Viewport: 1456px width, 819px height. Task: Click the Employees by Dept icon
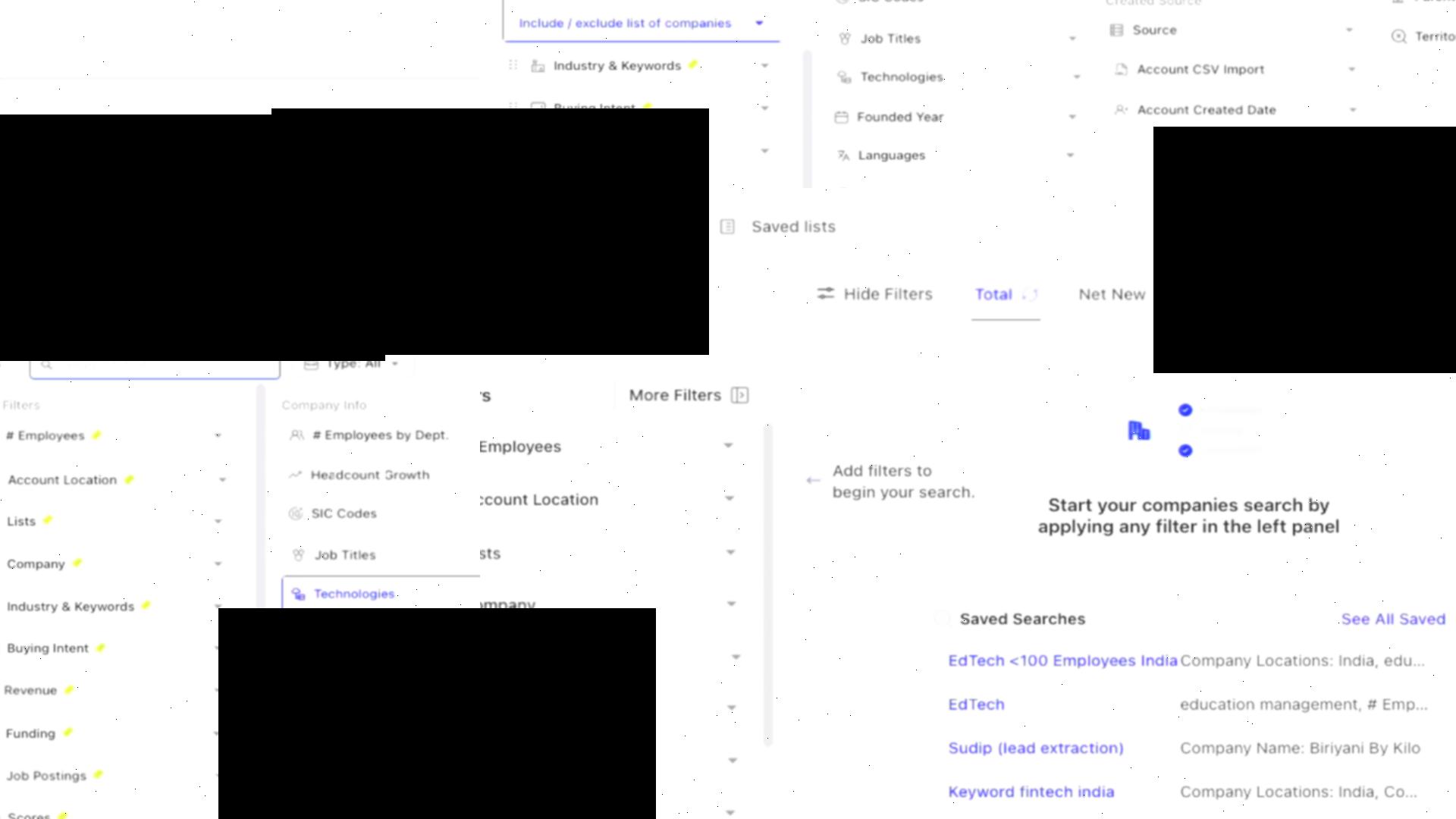pos(298,434)
